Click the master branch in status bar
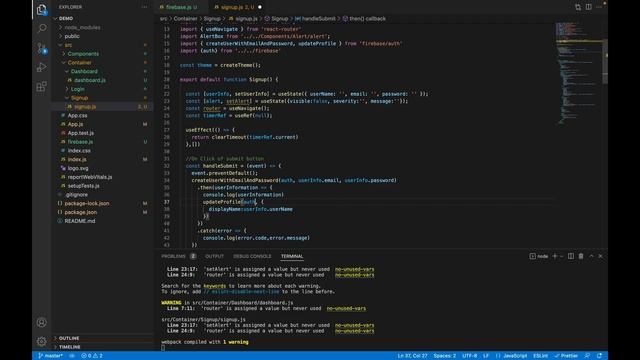Screen dimensions: 640x360 [51, 356]
